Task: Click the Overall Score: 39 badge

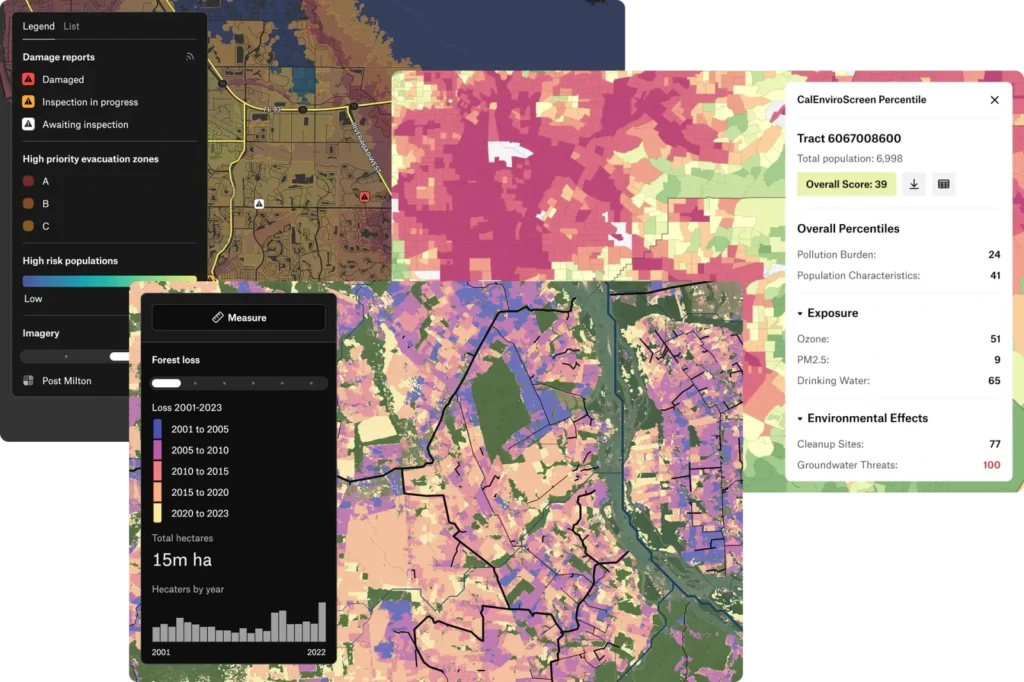Action: [x=846, y=184]
